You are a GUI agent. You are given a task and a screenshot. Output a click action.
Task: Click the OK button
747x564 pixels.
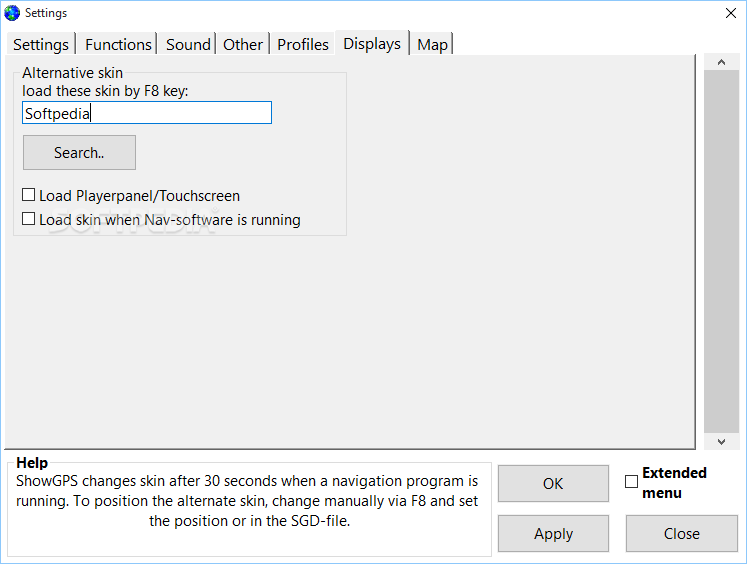point(553,484)
